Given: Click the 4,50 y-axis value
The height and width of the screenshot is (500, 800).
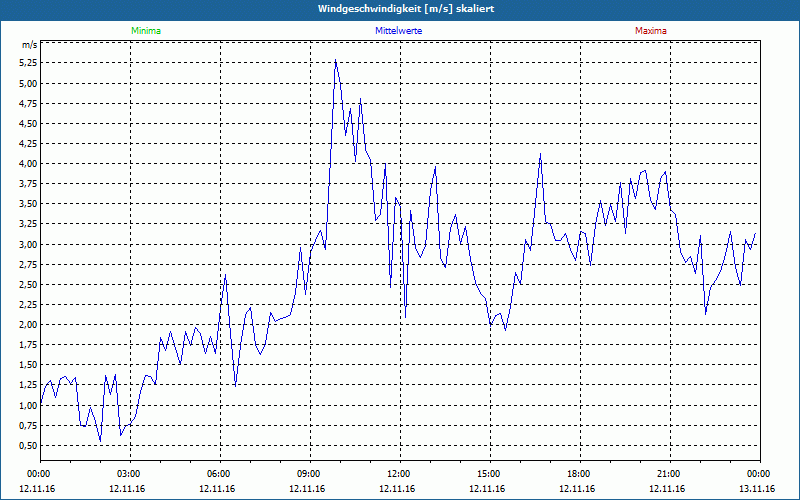Looking at the screenshot, I should coord(29,123).
